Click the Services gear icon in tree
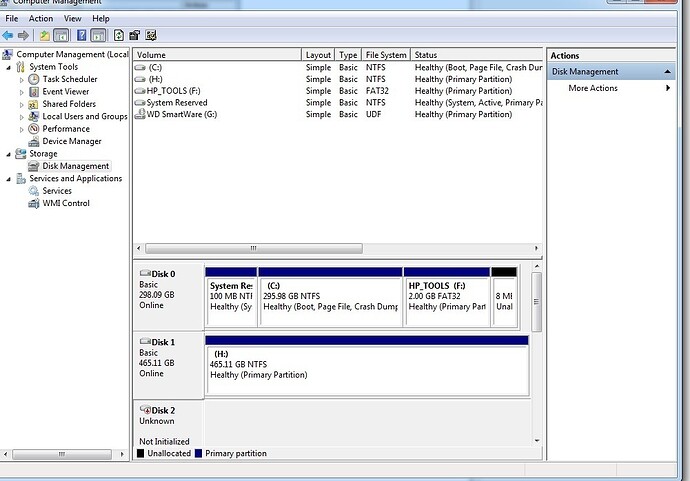 33,191
